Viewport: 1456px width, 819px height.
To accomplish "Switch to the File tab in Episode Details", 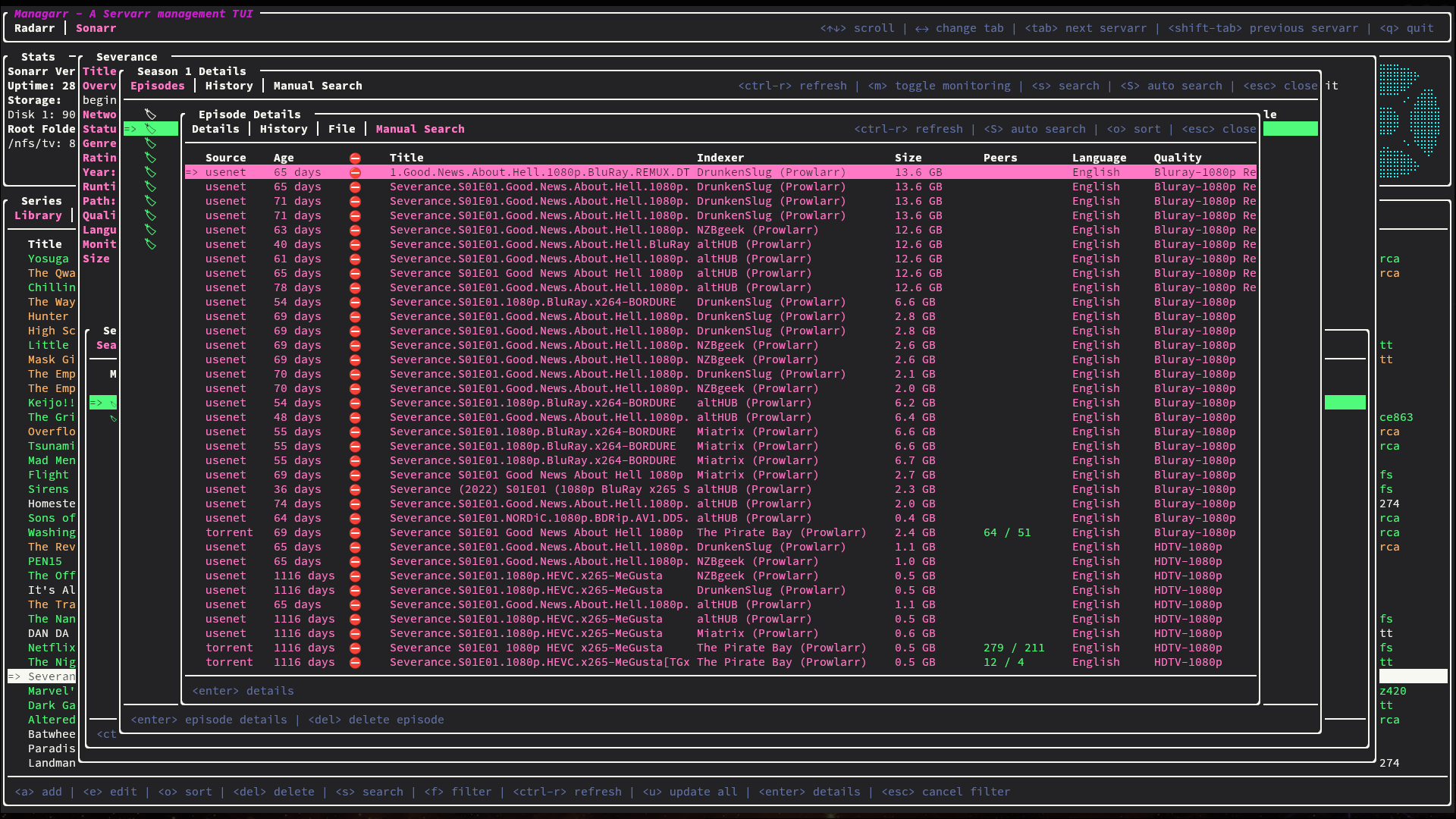I will (x=341, y=130).
